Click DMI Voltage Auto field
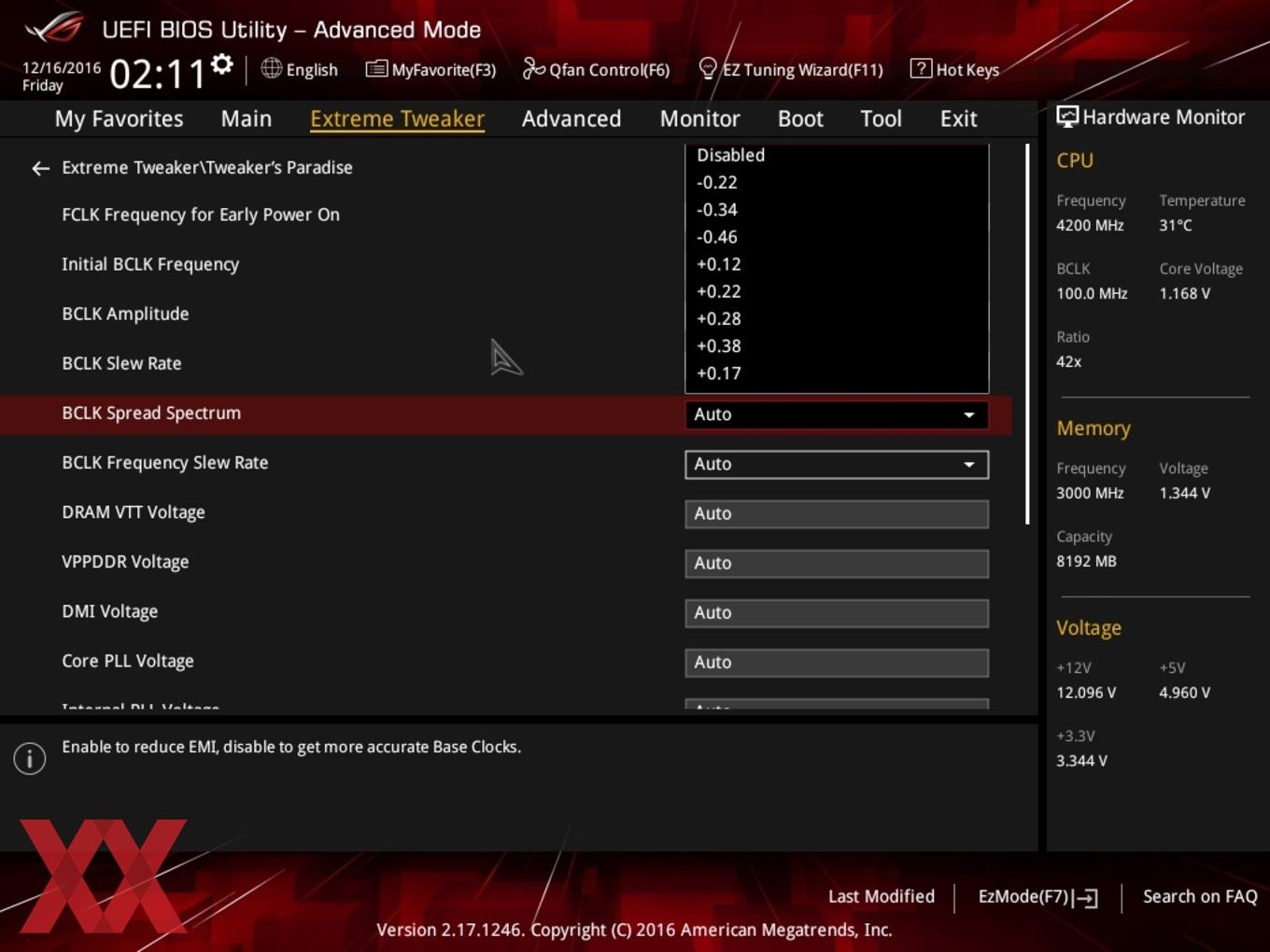The width and height of the screenshot is (1270, 952). (x=837, y=612)
